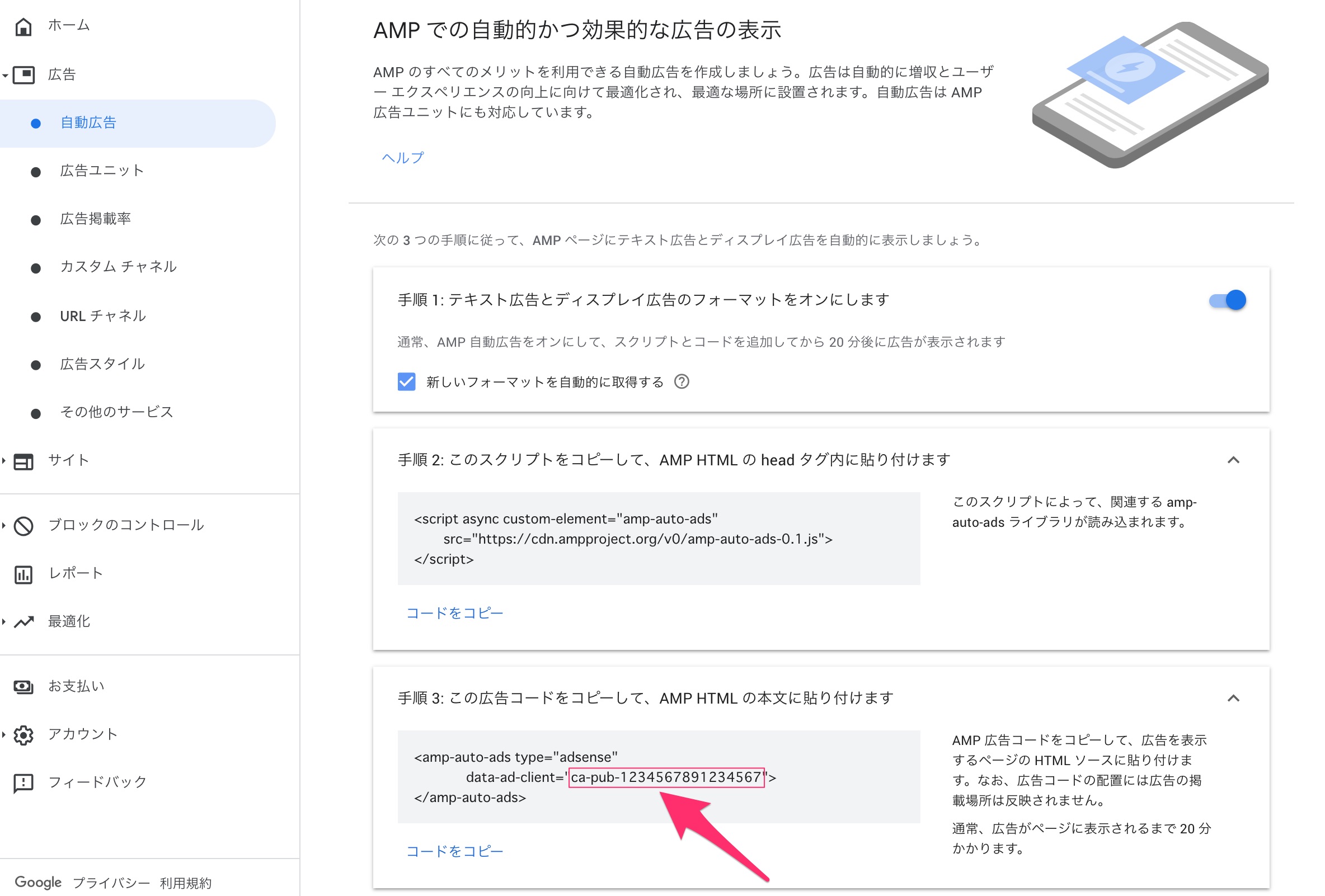
Task: Click the Ads (広告) section icon
Action: point(24,75)
